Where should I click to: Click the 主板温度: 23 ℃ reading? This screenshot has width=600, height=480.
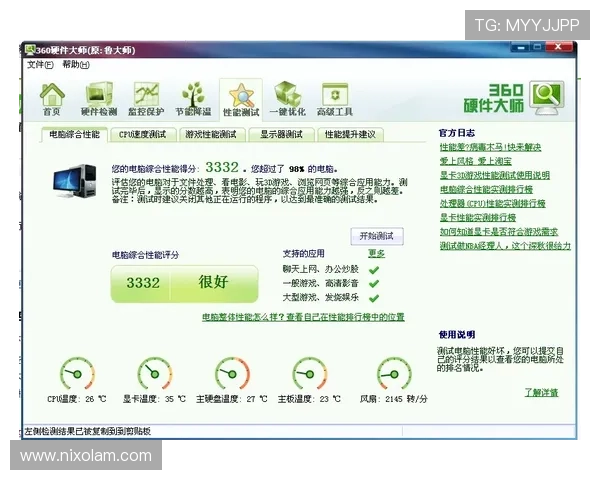click(x=309, y=399)
